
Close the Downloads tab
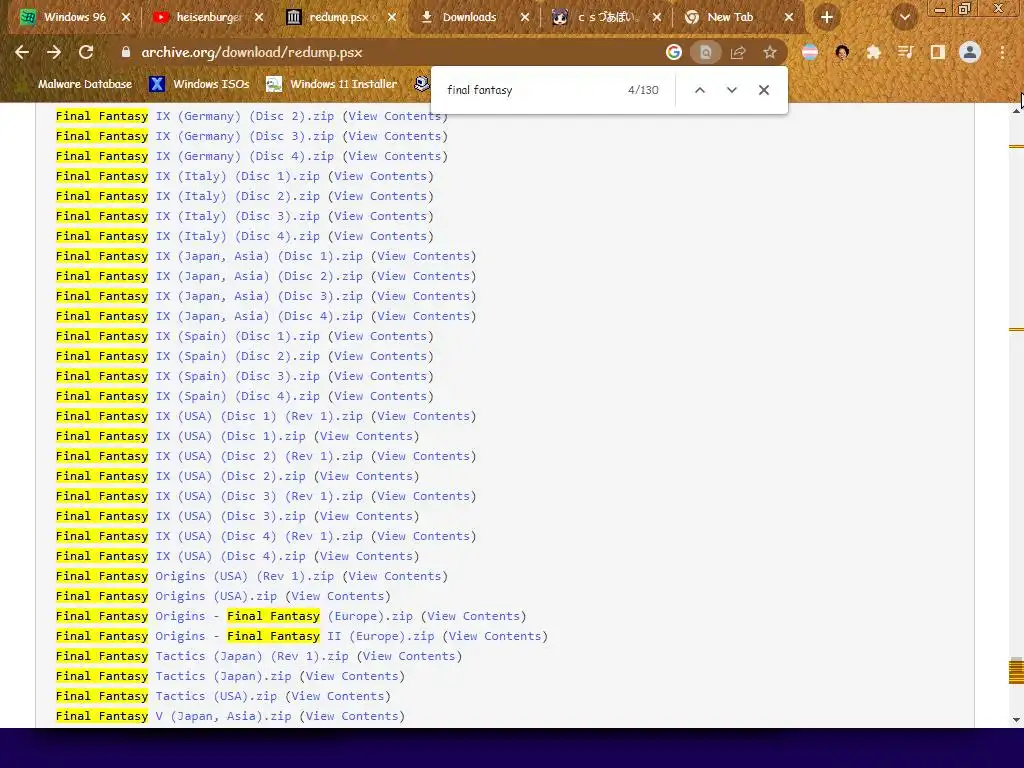525,18
